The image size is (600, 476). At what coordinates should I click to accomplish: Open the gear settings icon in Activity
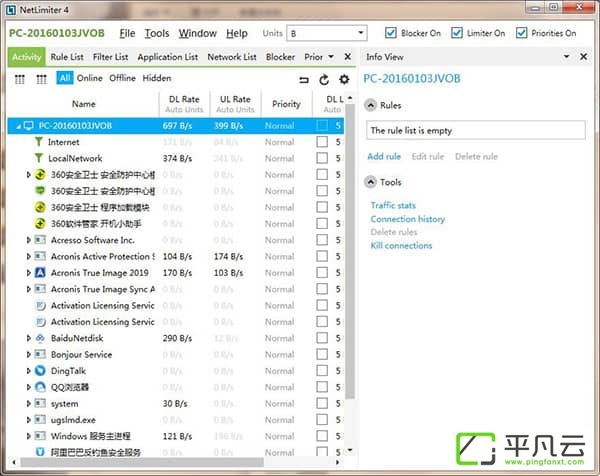pyautogui.click(x=344, y=79)
